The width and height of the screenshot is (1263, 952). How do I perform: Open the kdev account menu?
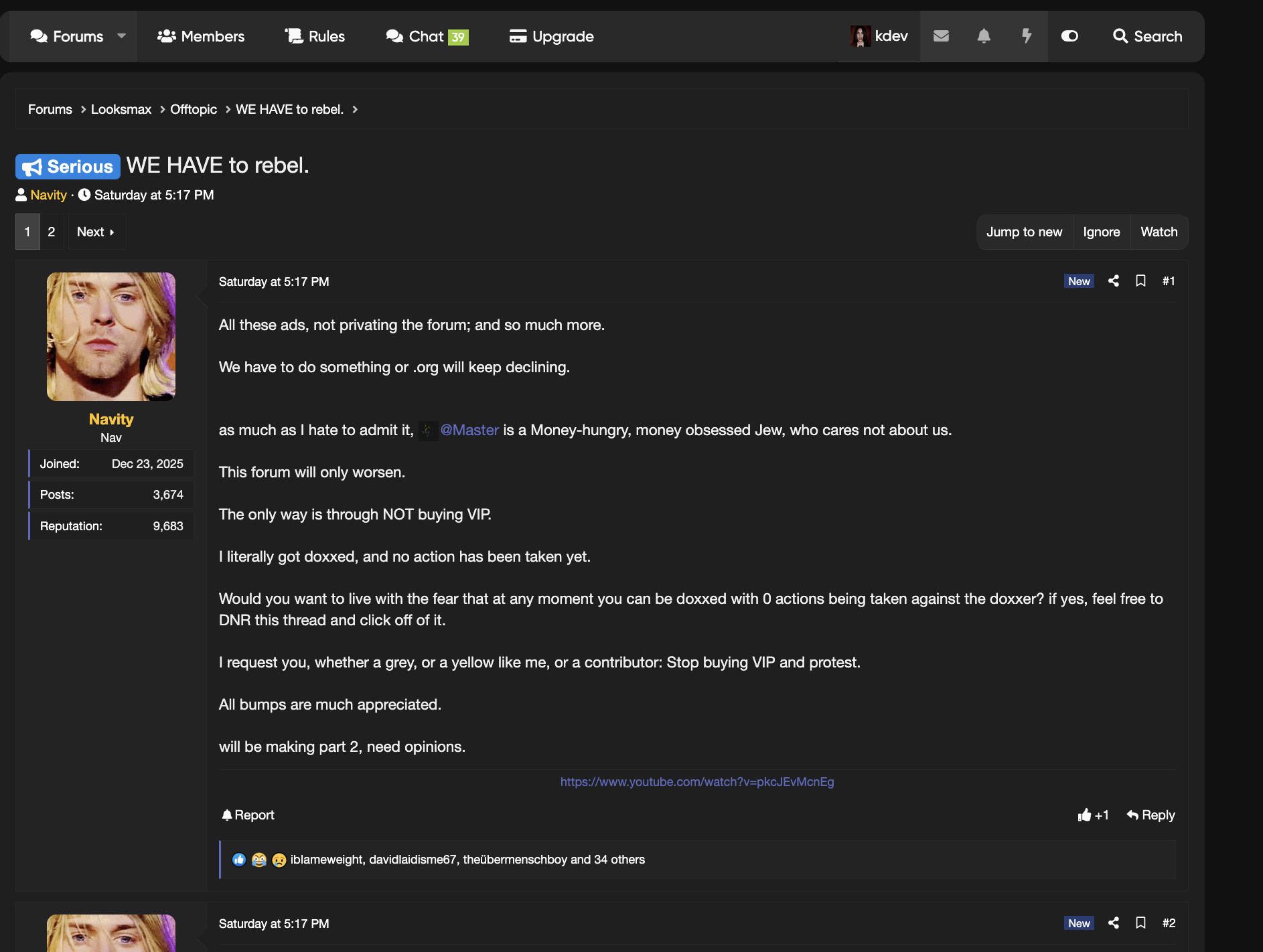click(x=879, y=36)
